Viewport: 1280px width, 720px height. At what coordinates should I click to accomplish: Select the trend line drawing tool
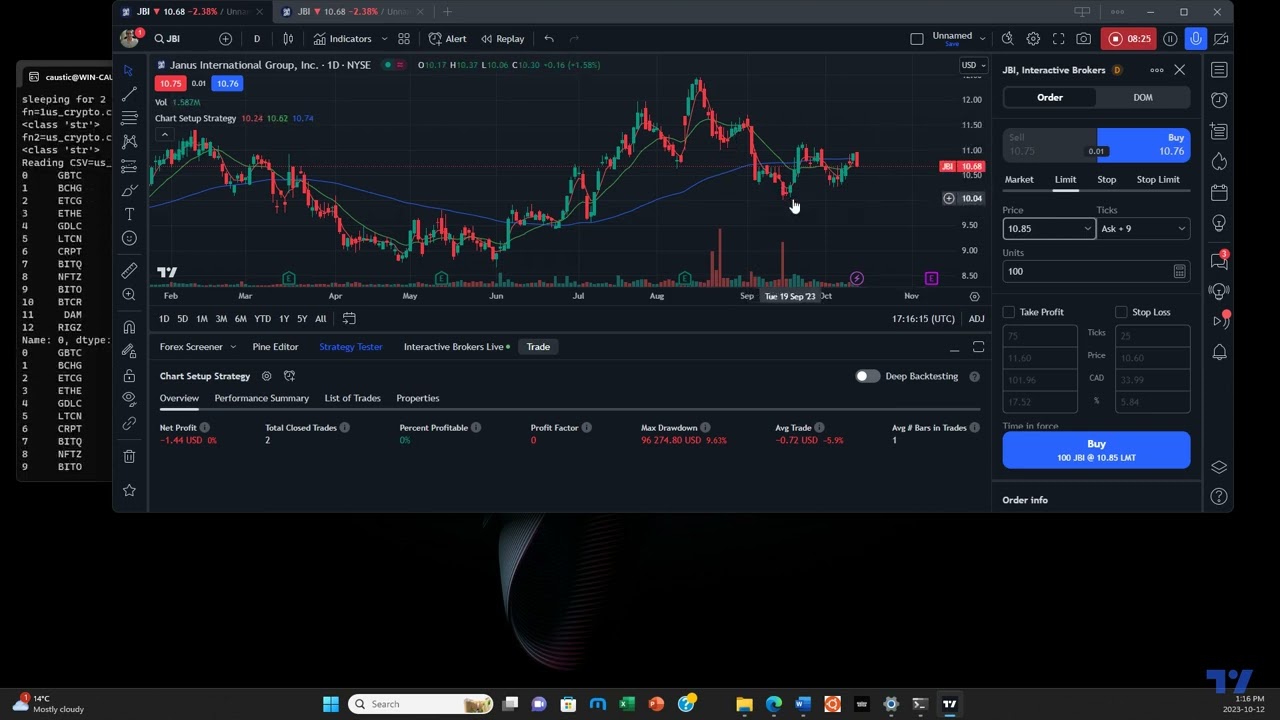[x=129, y=94]
